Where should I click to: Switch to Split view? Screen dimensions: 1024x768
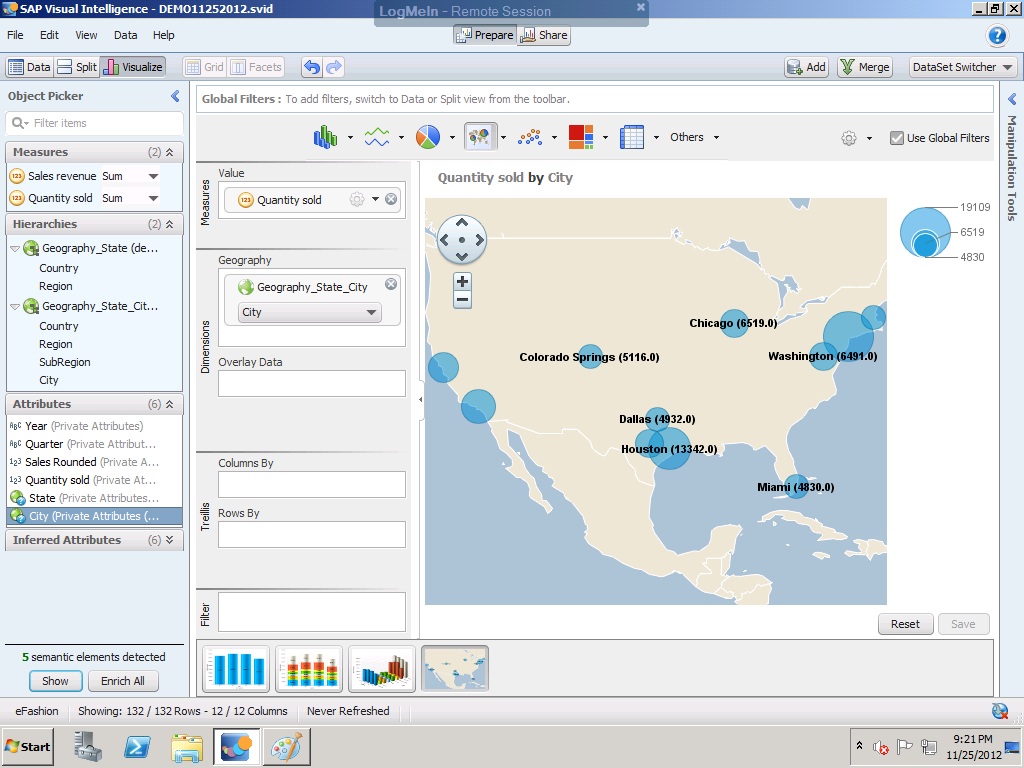(76, 67)
